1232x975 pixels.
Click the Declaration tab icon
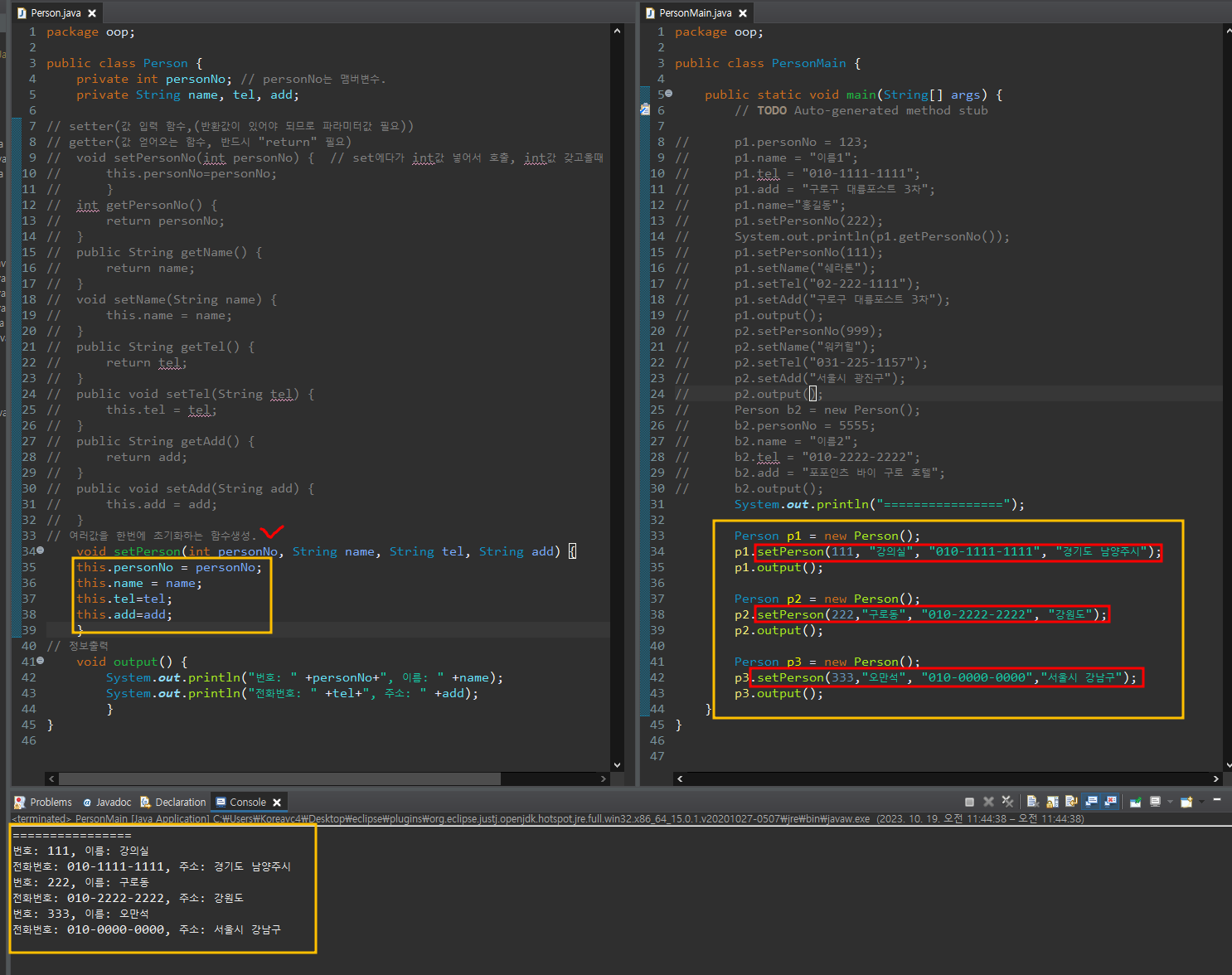(x=146, y=802)
